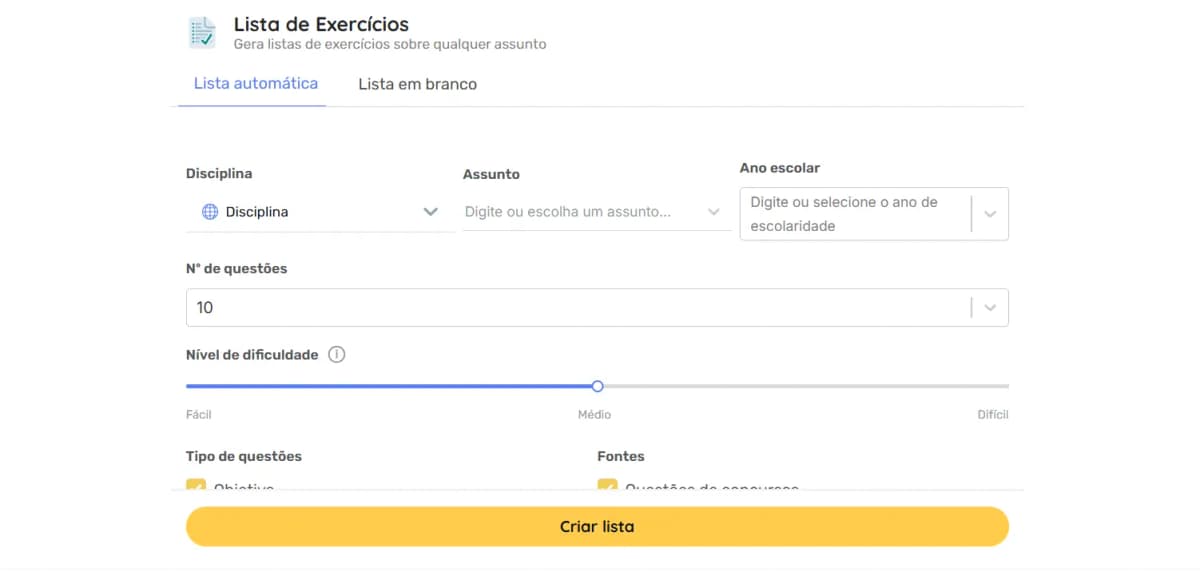Toggle the Questões de concursos checkbox
The image size is (1200, 588).
click(607, 486)
